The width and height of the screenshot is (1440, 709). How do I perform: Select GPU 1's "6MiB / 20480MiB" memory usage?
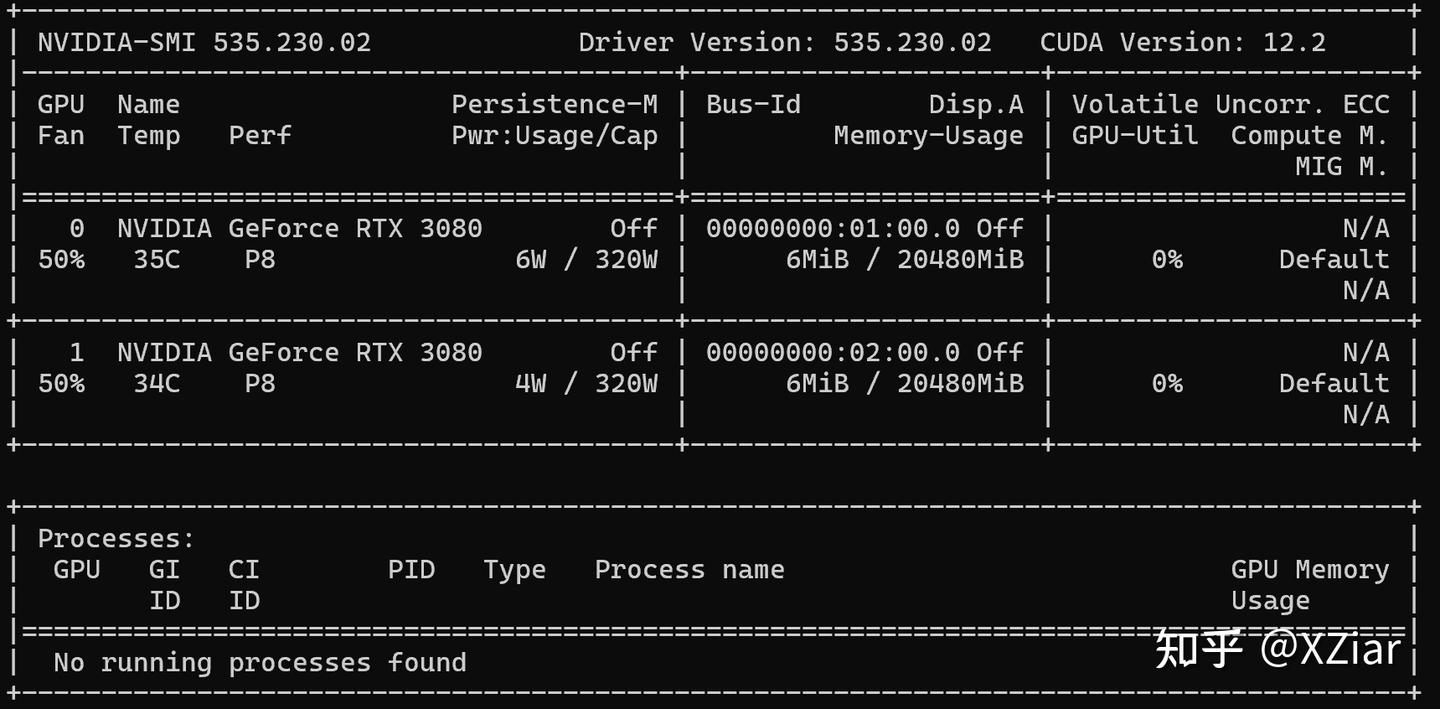tap(905, 383)
